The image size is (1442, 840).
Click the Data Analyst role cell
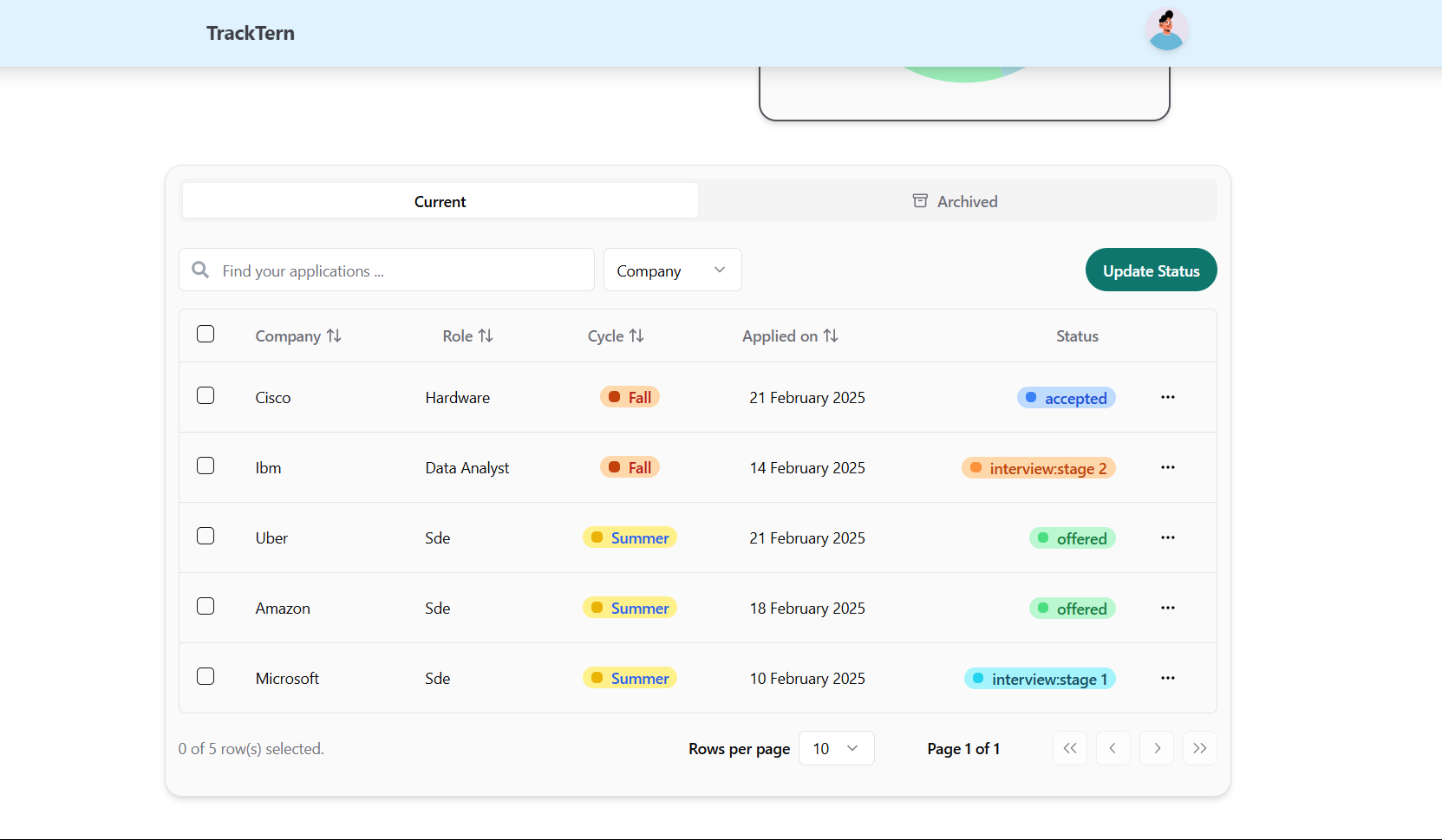467,468
